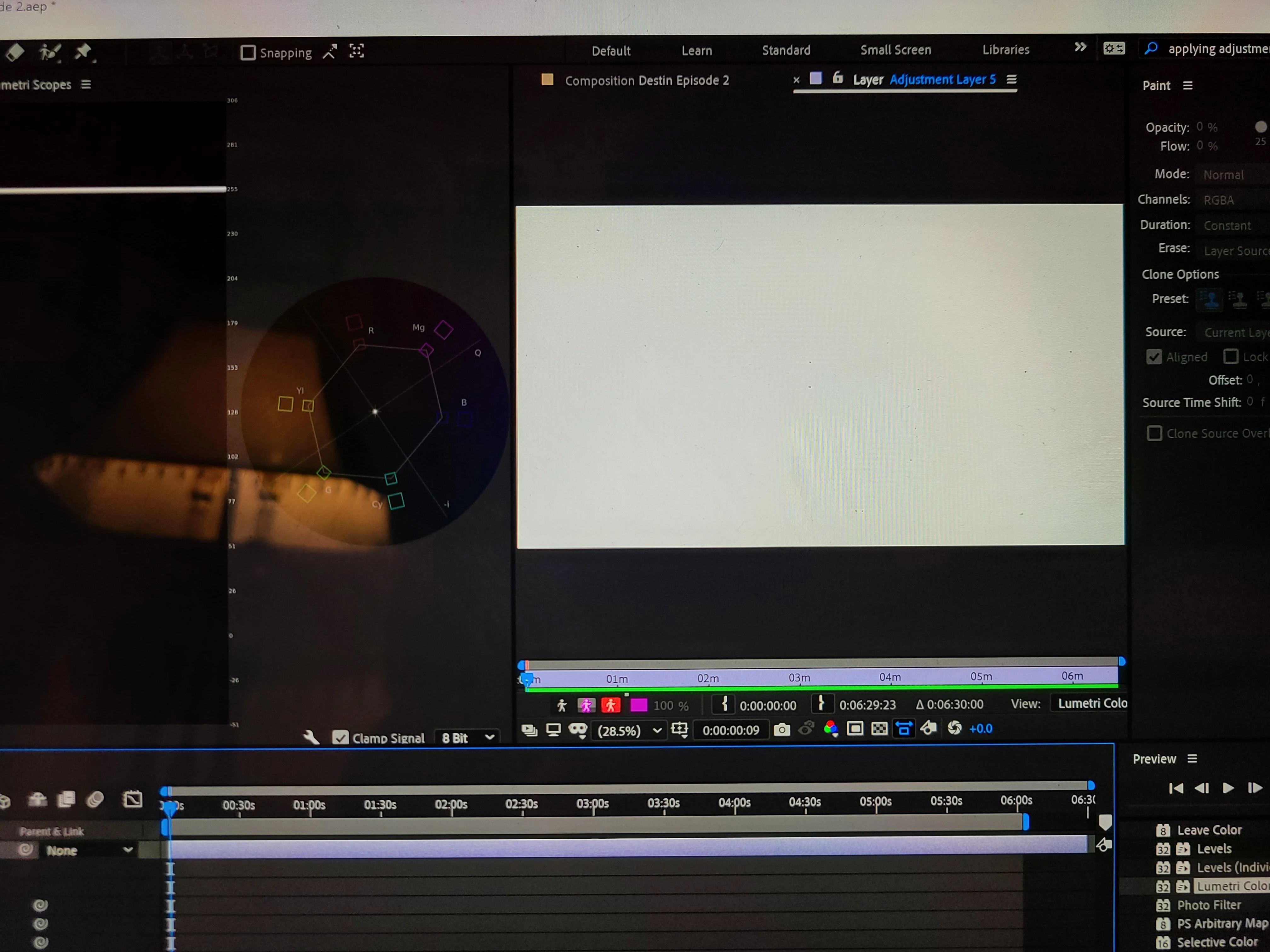This screenshot has width=1270, height=952.
Task: Select the Eraser tool in the toolbar
Action: point(15,53)
